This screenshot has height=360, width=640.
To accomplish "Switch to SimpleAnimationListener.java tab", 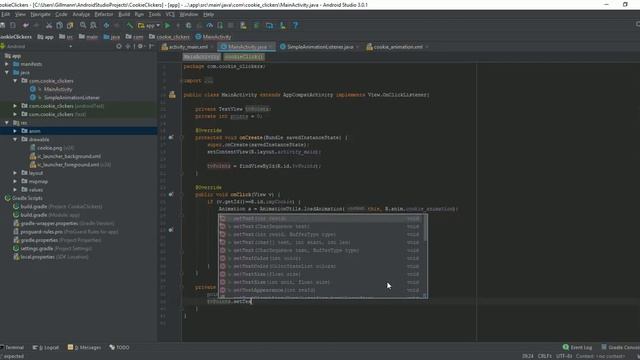I will 320,47.
